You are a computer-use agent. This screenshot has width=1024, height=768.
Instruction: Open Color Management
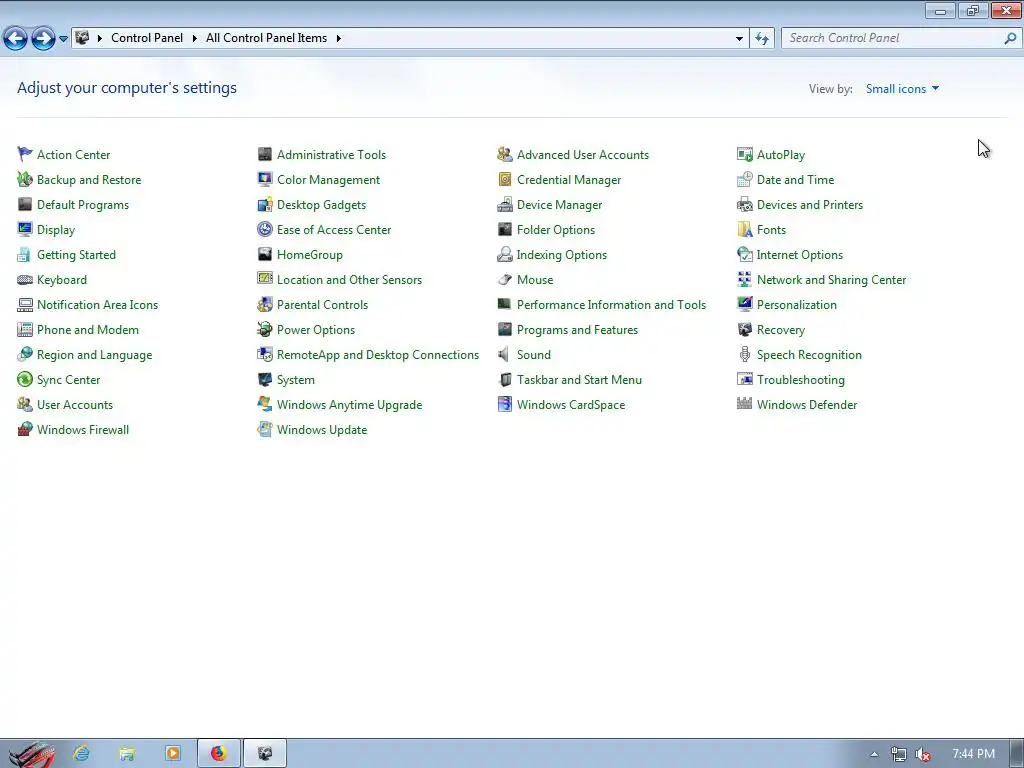tap(328, 180)
